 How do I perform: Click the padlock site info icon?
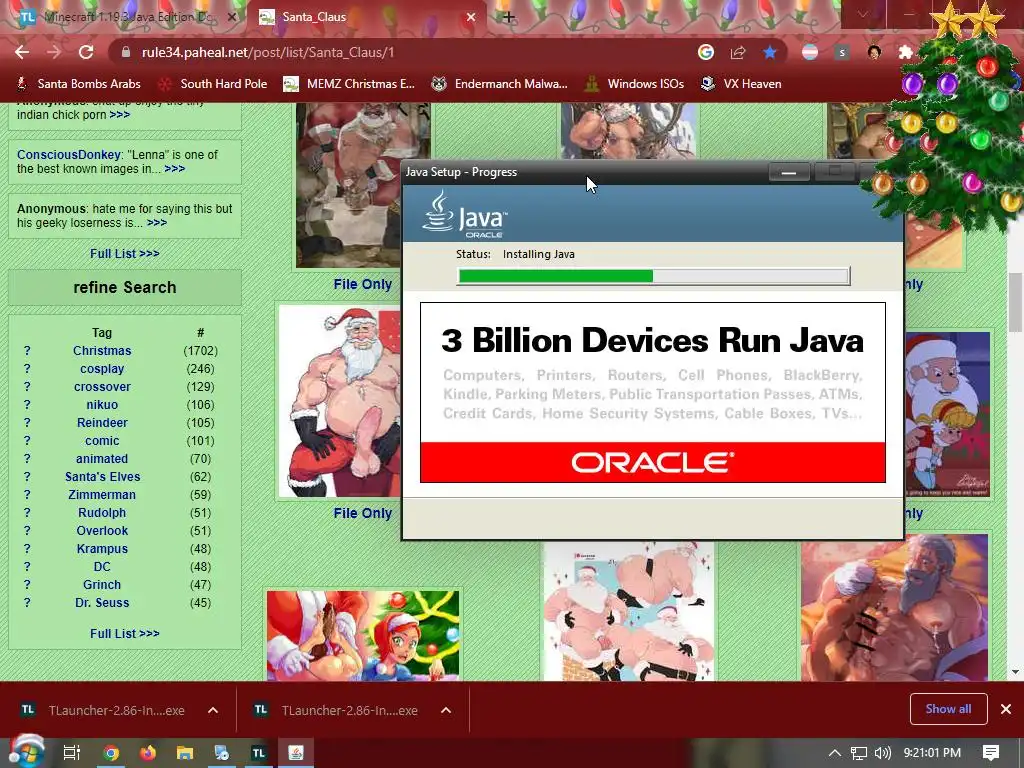[126, 52]
